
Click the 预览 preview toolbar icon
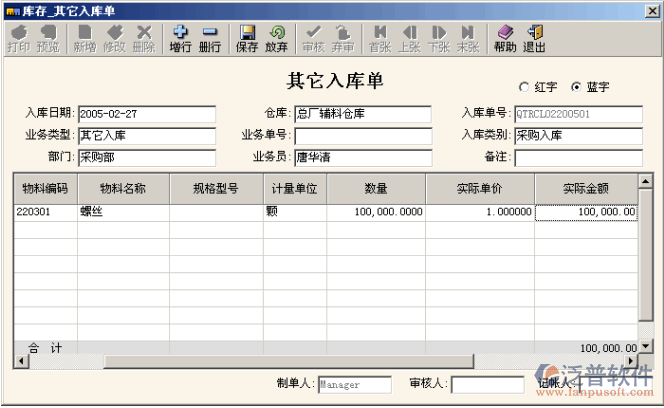47,38
